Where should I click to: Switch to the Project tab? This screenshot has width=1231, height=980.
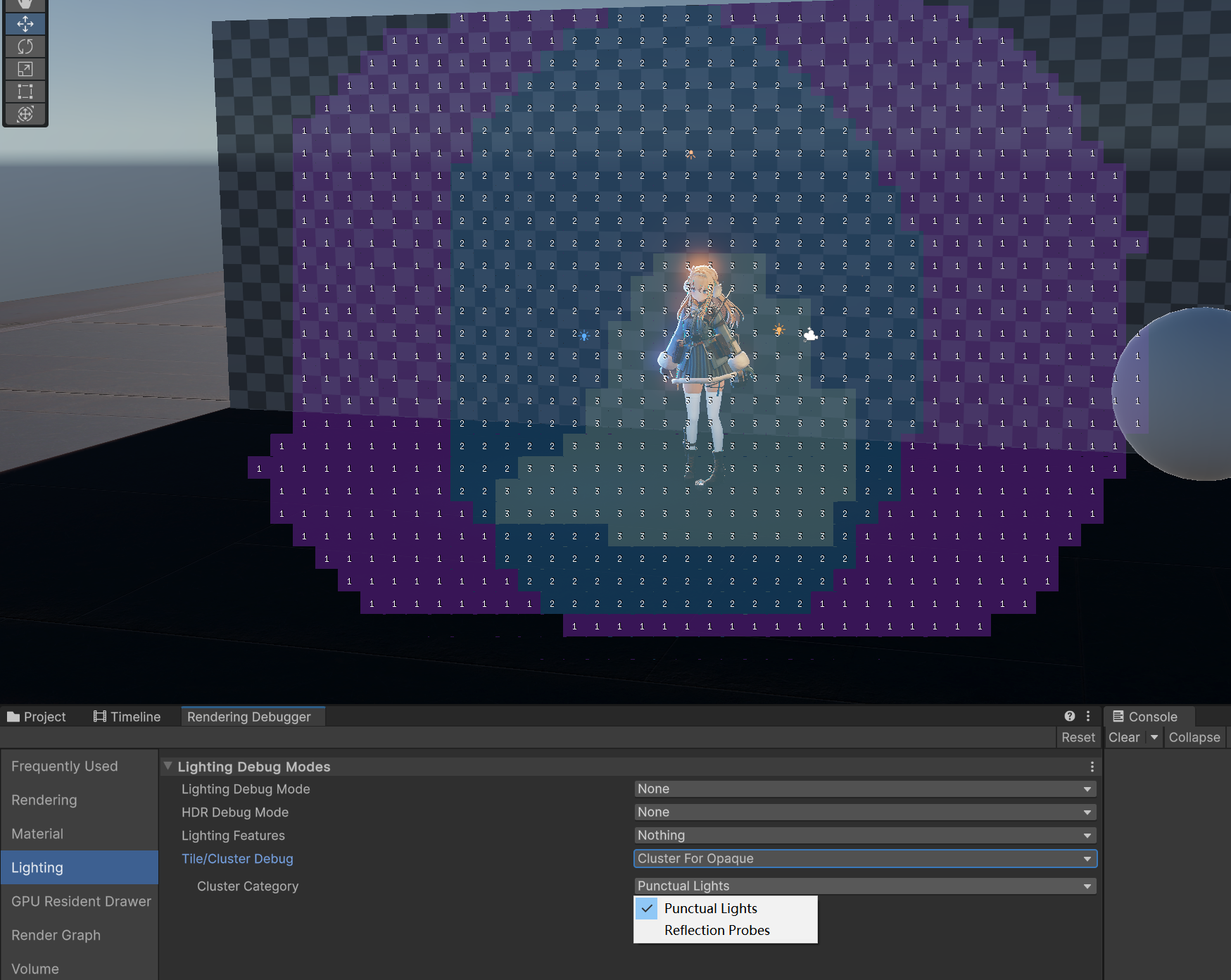coord(37,717)
